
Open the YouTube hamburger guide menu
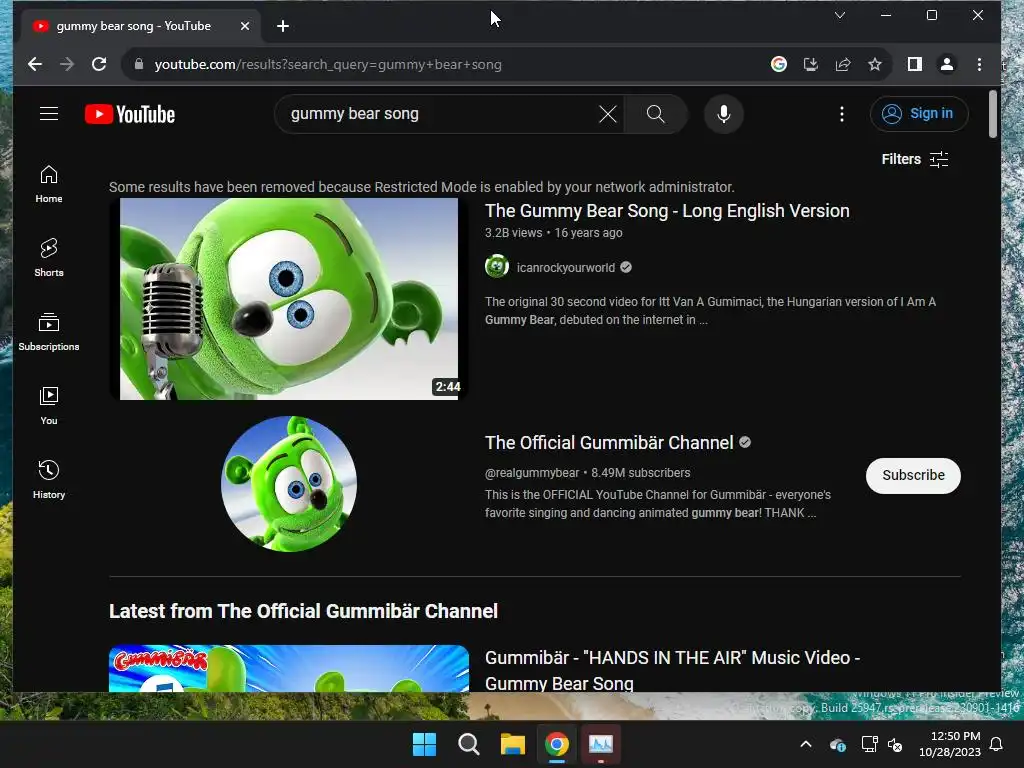[49, 114]
